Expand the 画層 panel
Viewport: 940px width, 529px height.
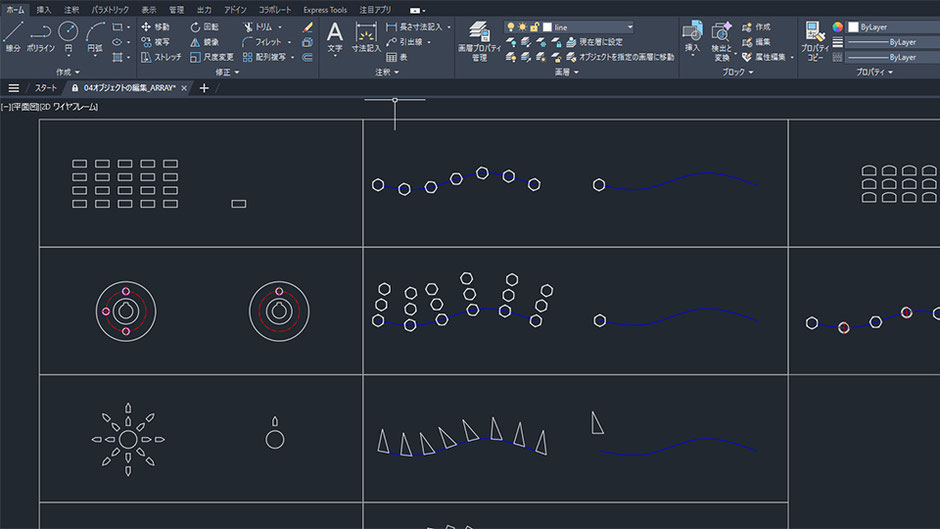tap(567, 72)
